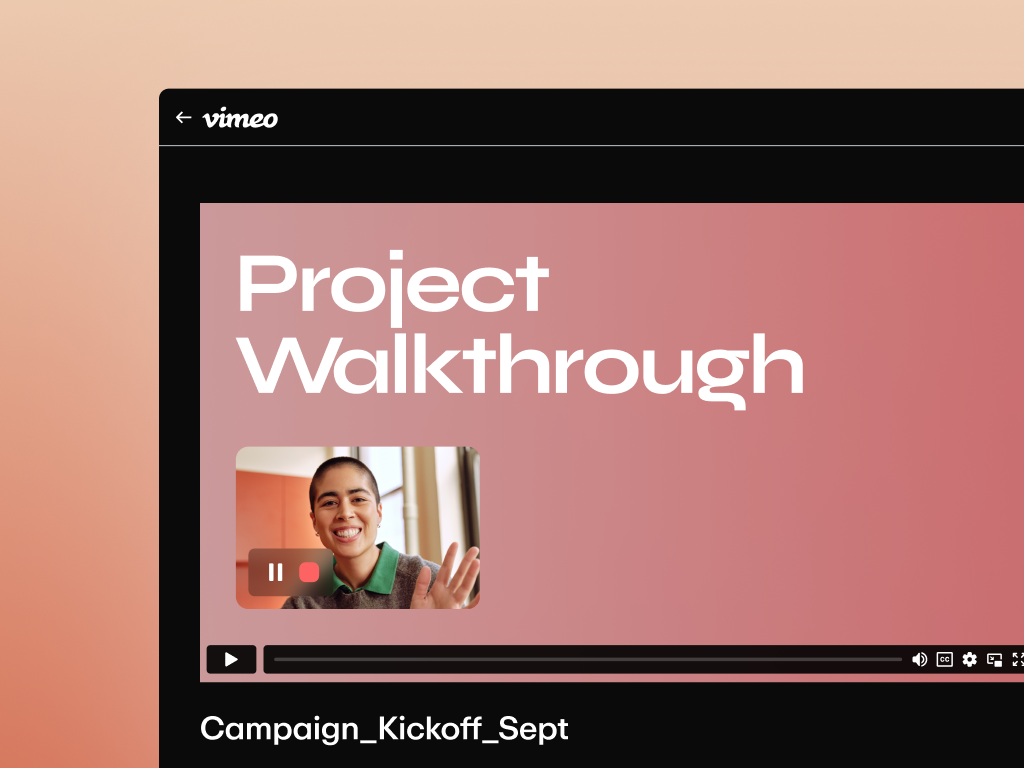Open the Vimeo logo home link

pos(240,118)
